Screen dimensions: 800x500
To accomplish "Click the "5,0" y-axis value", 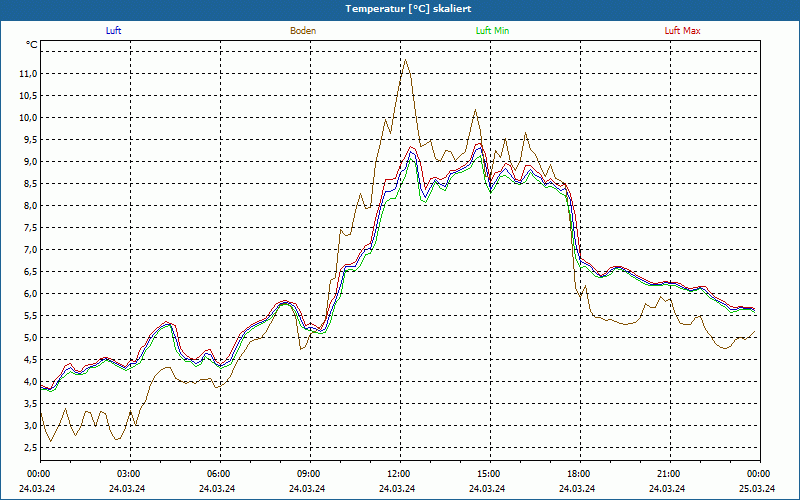I will (x=31, y=337).
